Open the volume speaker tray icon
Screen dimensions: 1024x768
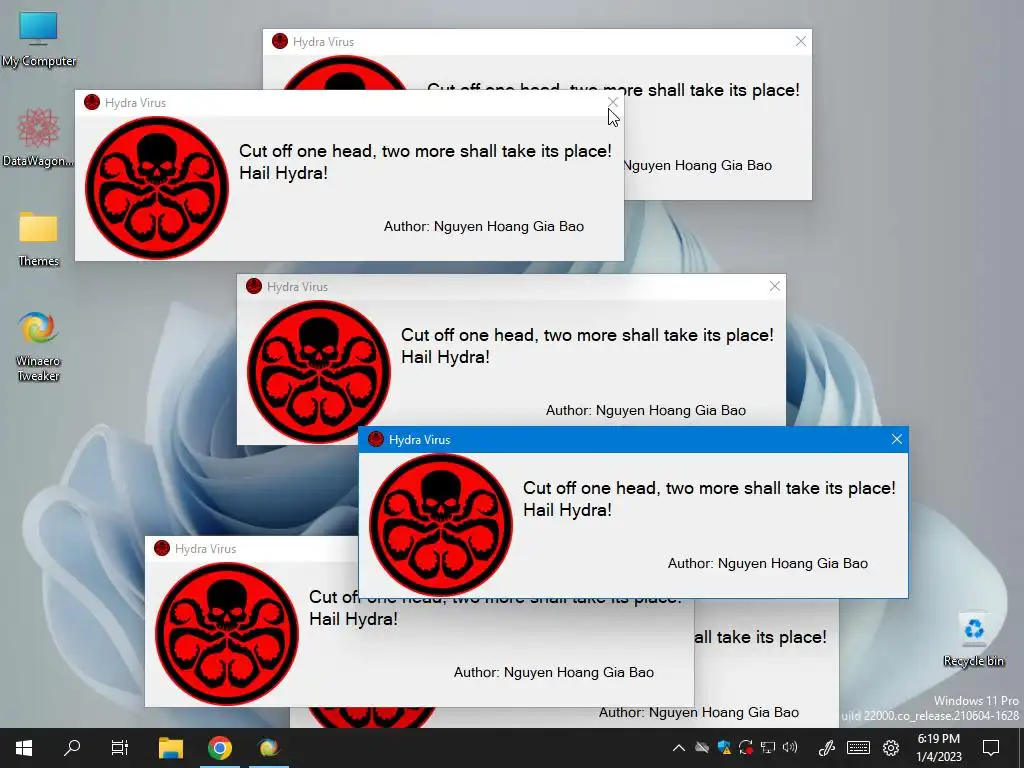(x=790, y=748)
